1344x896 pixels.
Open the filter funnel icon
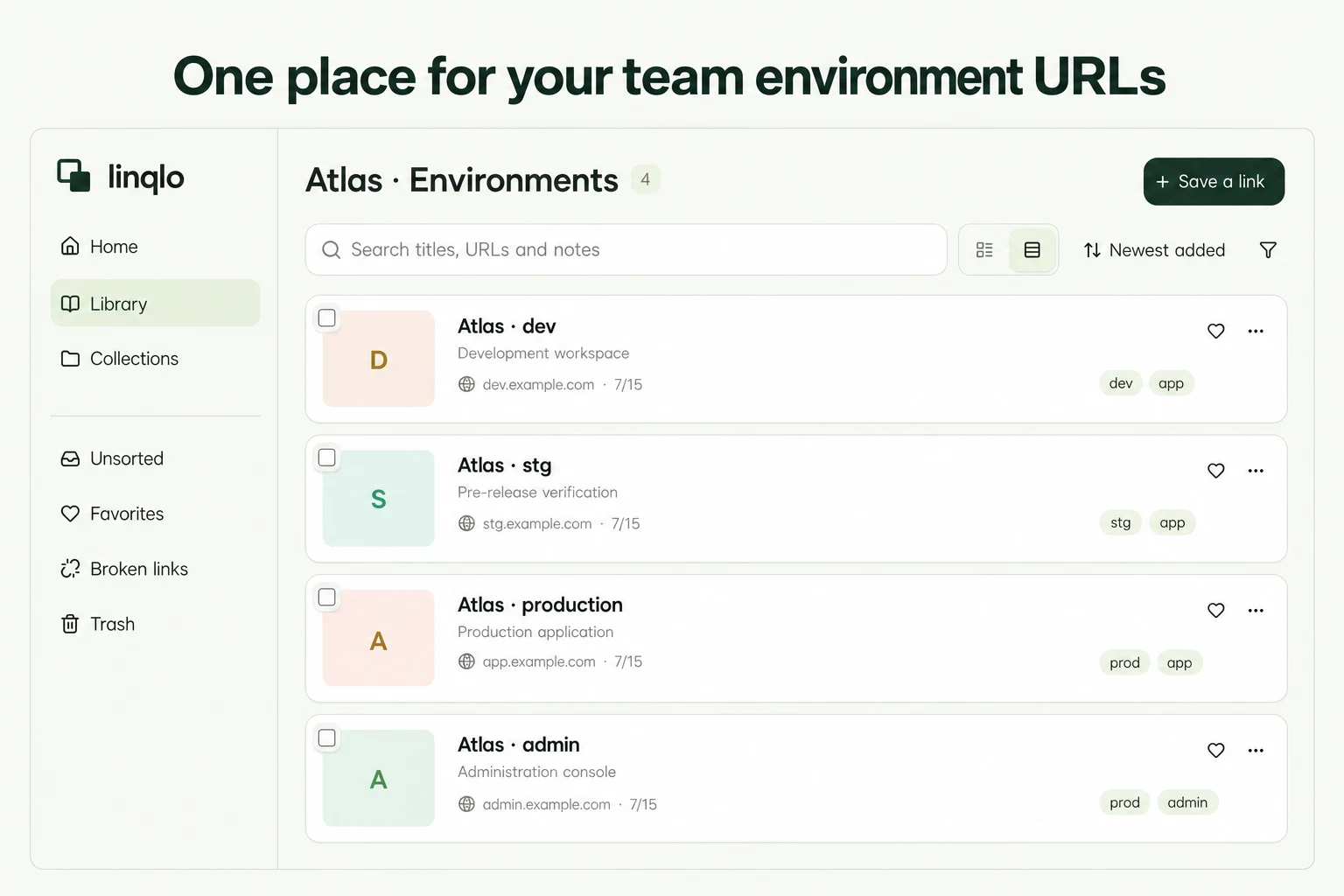tap(1267, 250)
